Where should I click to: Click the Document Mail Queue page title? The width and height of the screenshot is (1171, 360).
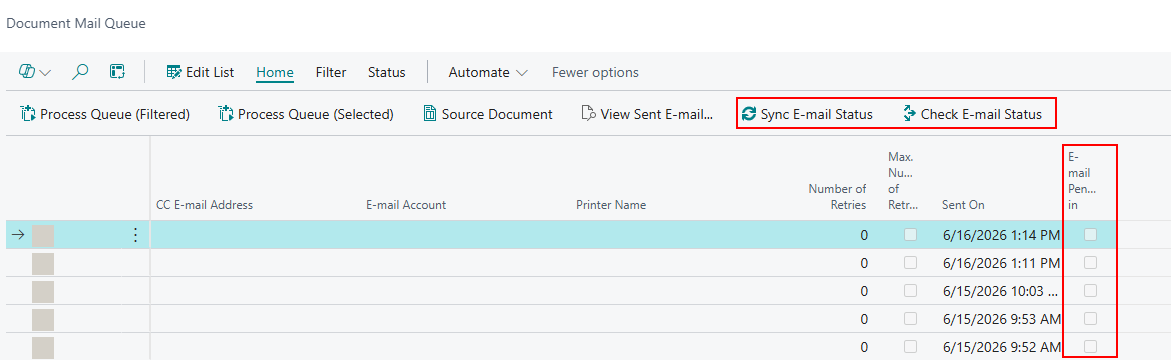coord(75,23)
